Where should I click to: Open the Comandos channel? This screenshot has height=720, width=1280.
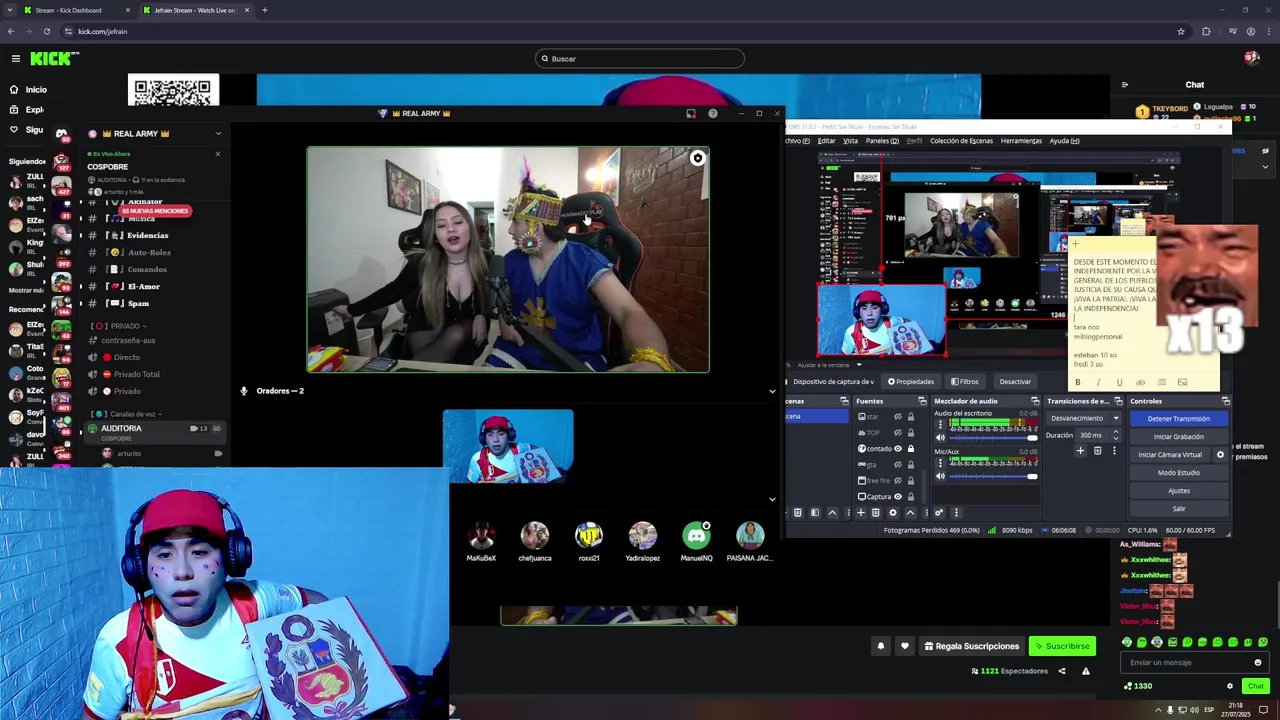tap(147, 269)
